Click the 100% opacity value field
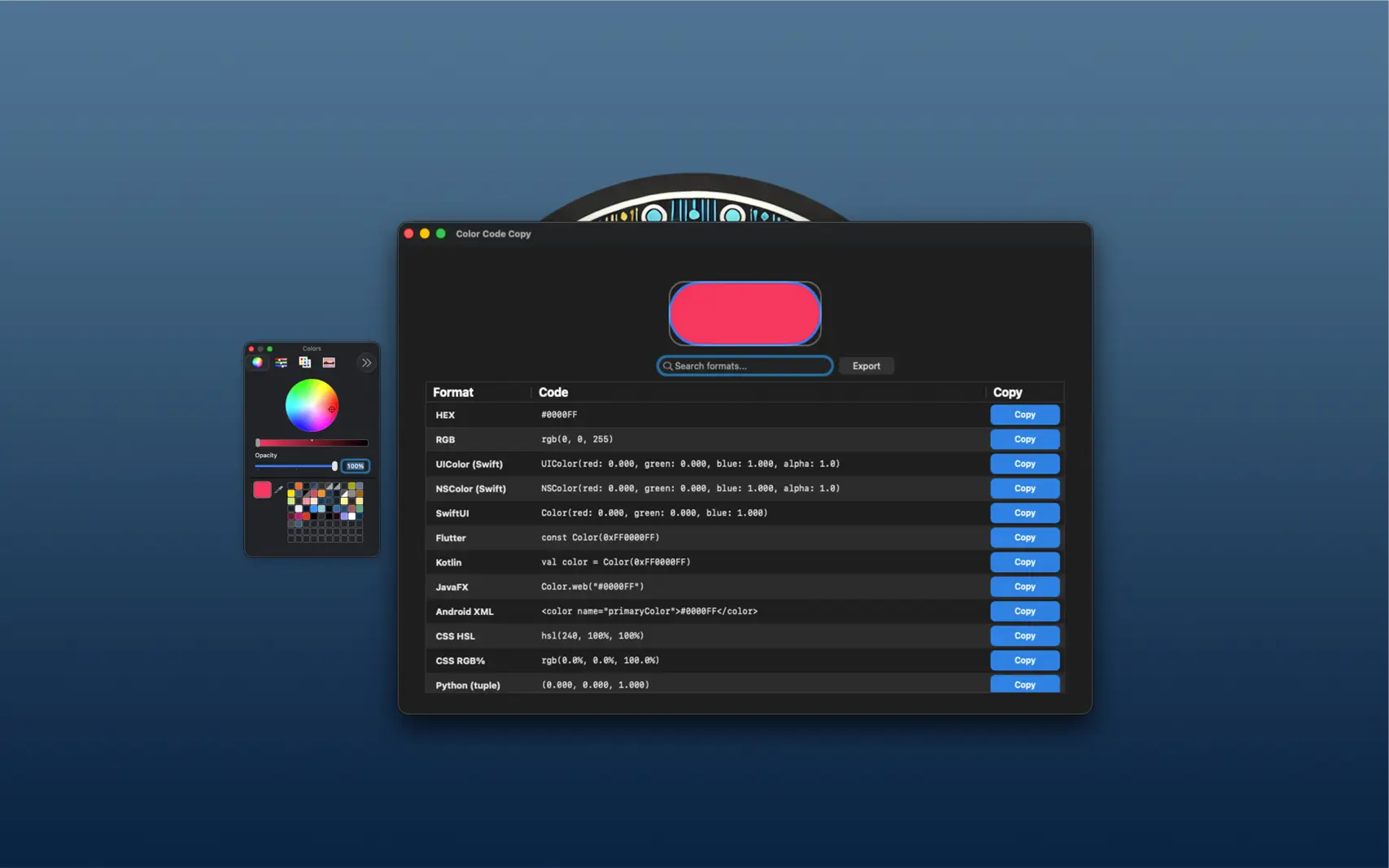 356,466
